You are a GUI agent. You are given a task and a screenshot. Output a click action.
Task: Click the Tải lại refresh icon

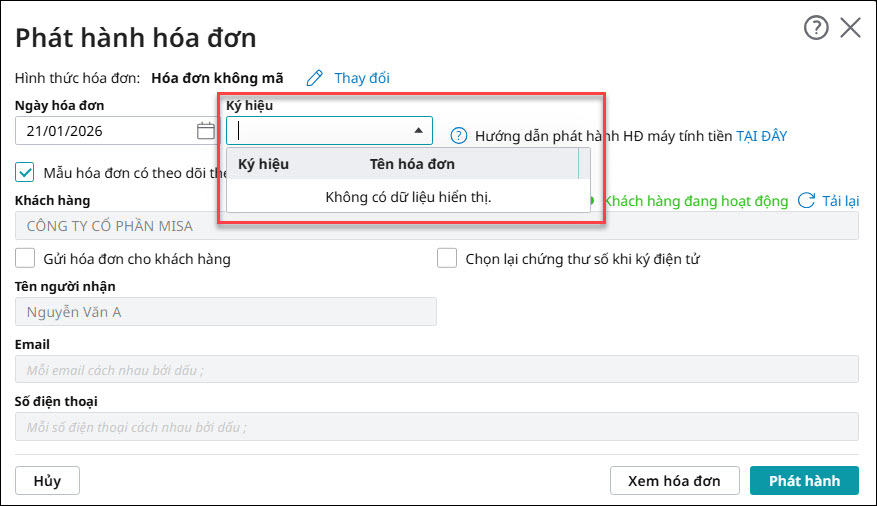pyautogui.click(x=806, y=201)
